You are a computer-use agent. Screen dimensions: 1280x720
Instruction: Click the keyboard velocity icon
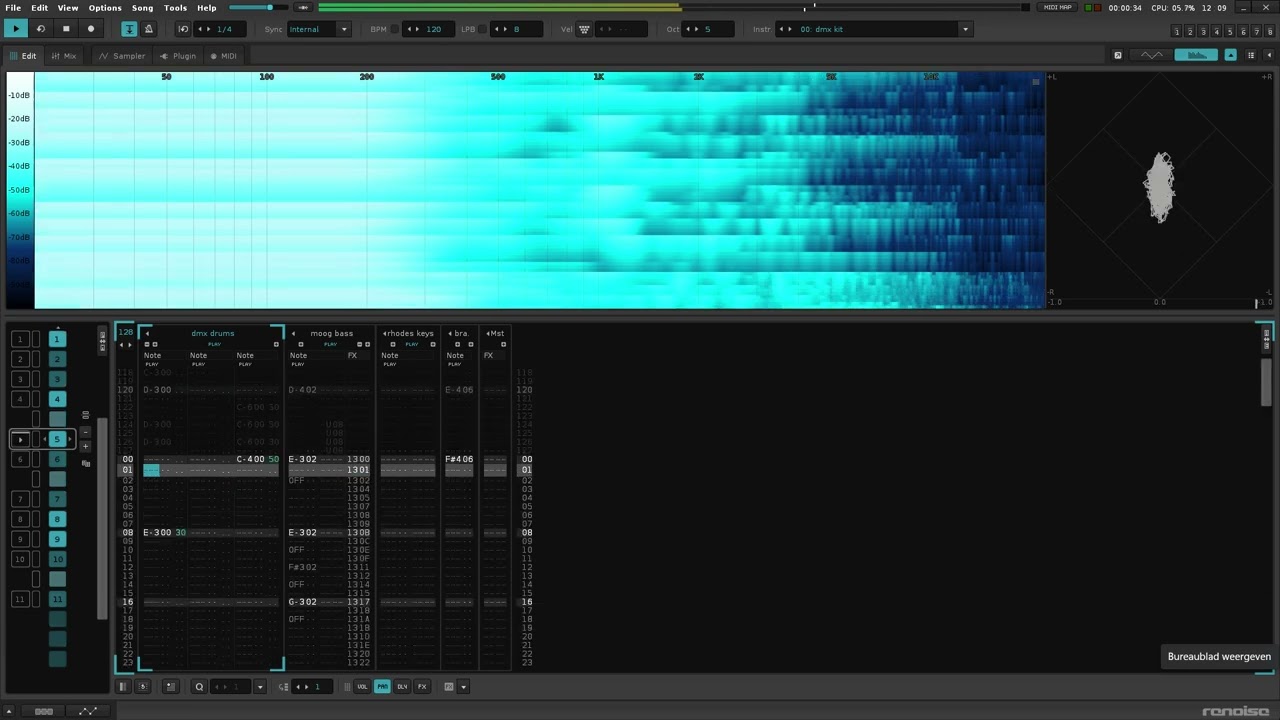[x=585, y=29]
